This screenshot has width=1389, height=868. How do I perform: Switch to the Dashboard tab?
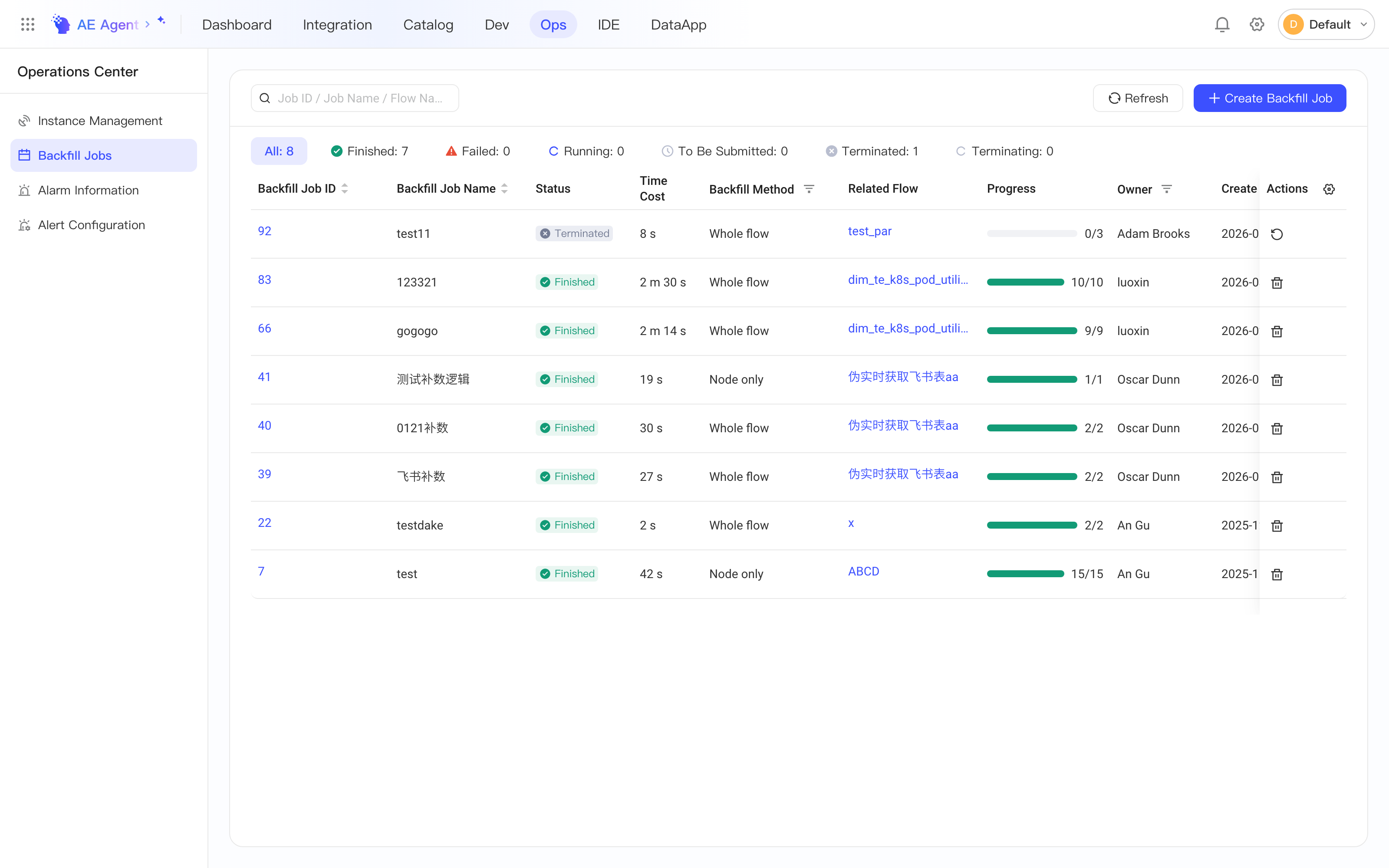click(237, 24)
